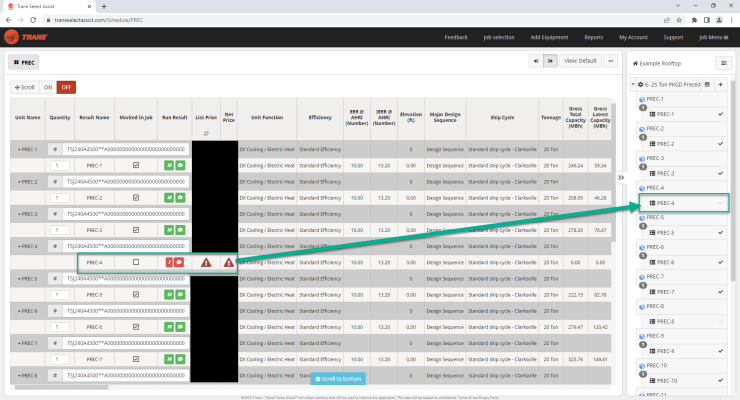Click the right-arrow column button beside View: Default
740x400 pixels.
tap(550, 61)
